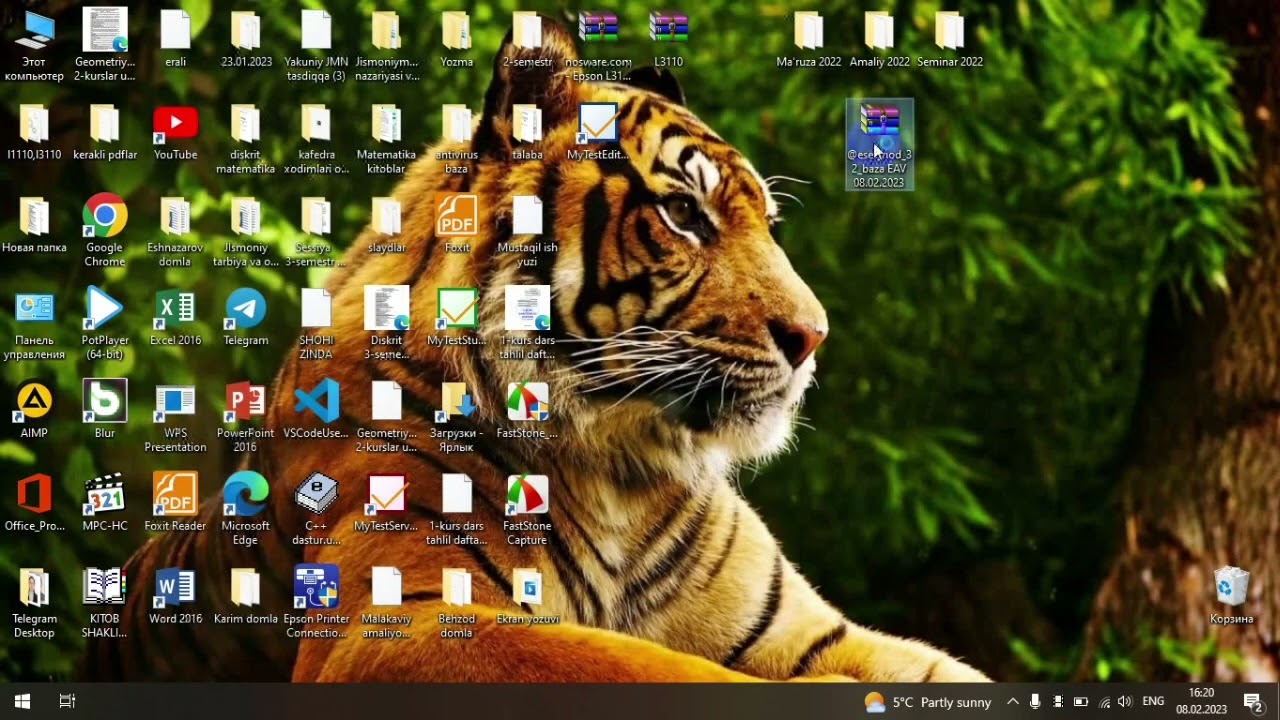
Task: Select the erali file icon
Action: (175, 40)
